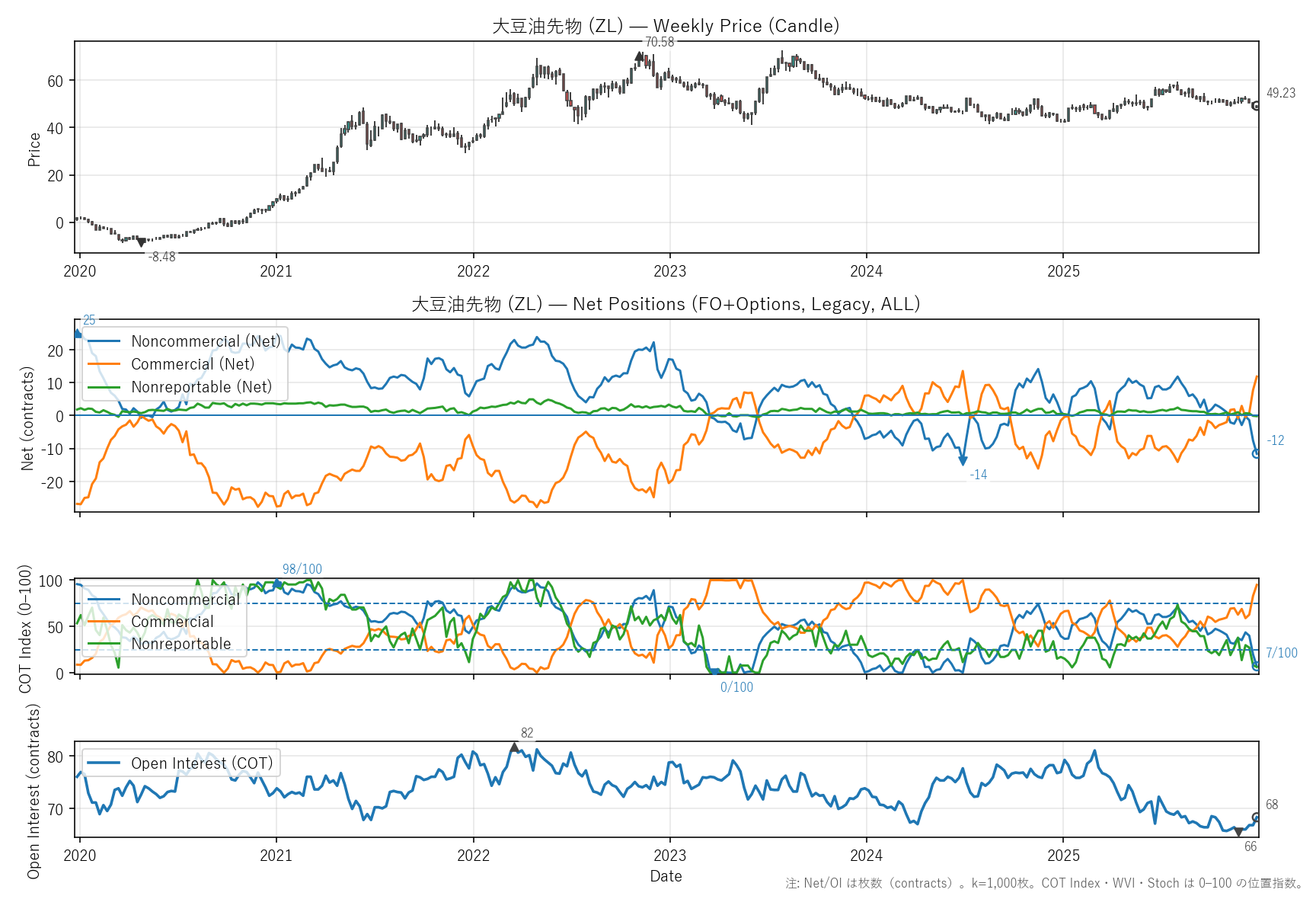
Task: Click the 25 noncommercial net high marker
Action: pyautogui.click(x=78, y=333)
